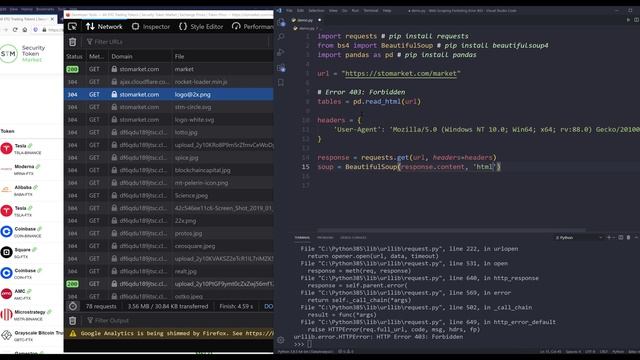Open the Square token on the webpage

pos(22,250)
